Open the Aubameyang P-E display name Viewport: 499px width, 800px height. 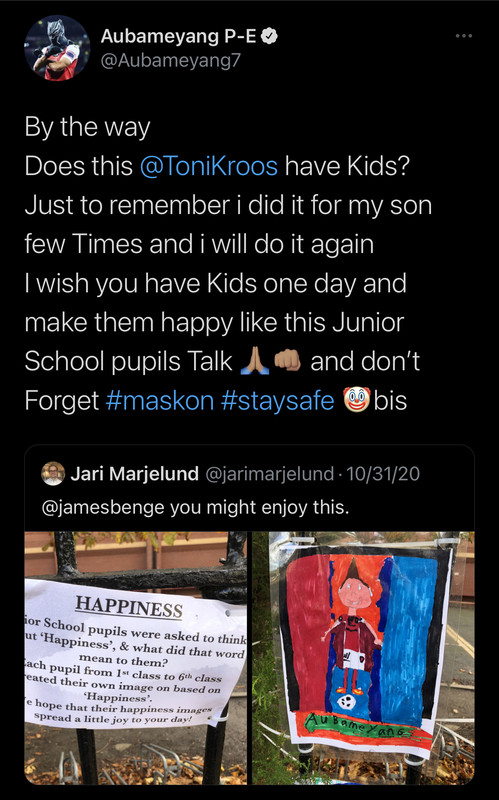178,37
